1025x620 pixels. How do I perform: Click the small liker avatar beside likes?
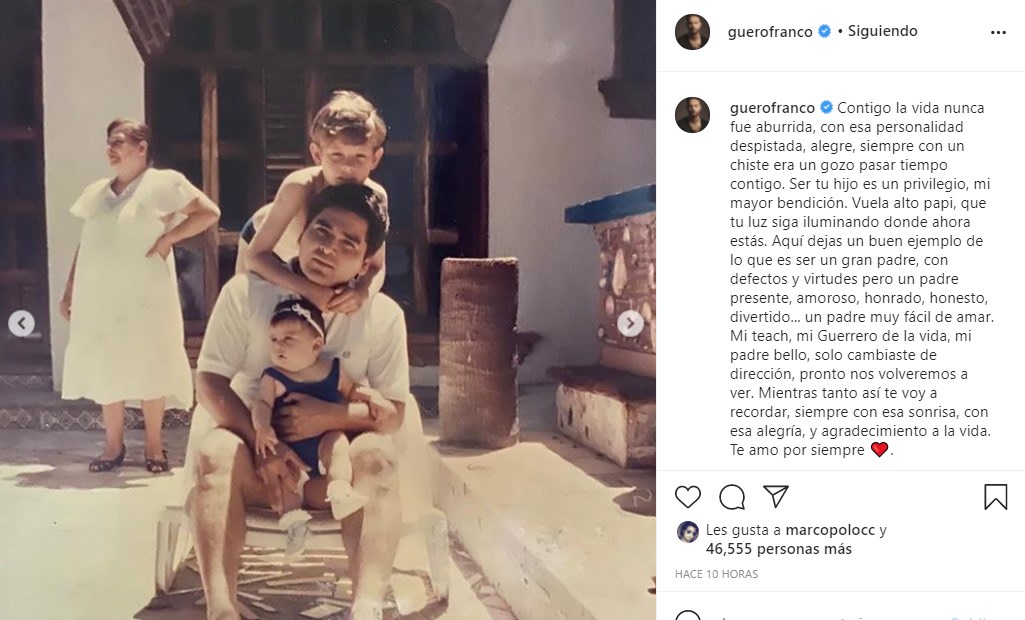point(688,532)
